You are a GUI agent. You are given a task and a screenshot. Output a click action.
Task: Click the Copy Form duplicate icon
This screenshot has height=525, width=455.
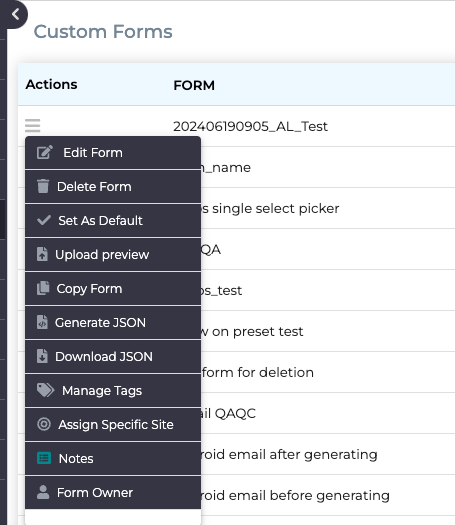pos(43,288)
